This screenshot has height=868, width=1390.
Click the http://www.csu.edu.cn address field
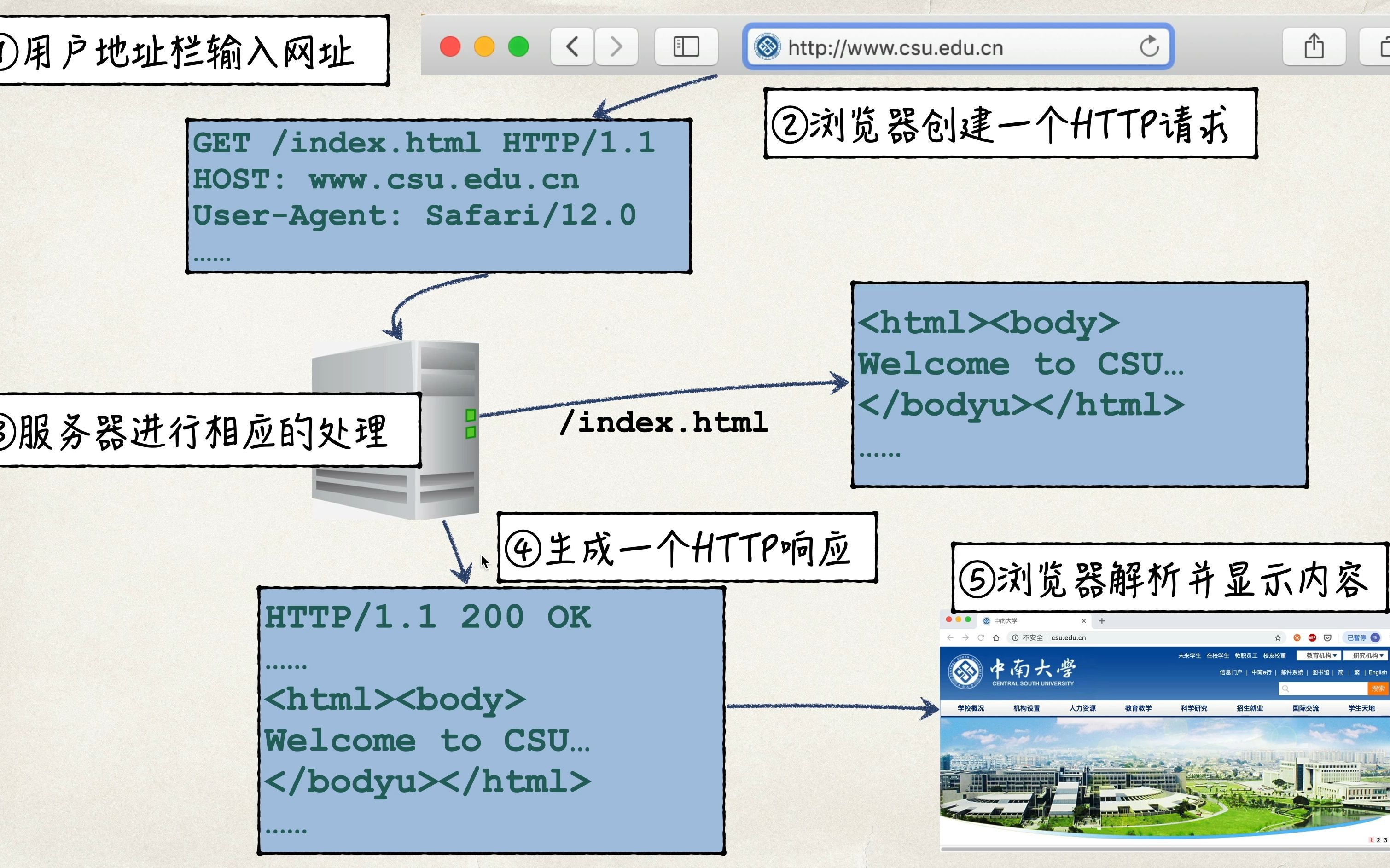coord(958,46)
